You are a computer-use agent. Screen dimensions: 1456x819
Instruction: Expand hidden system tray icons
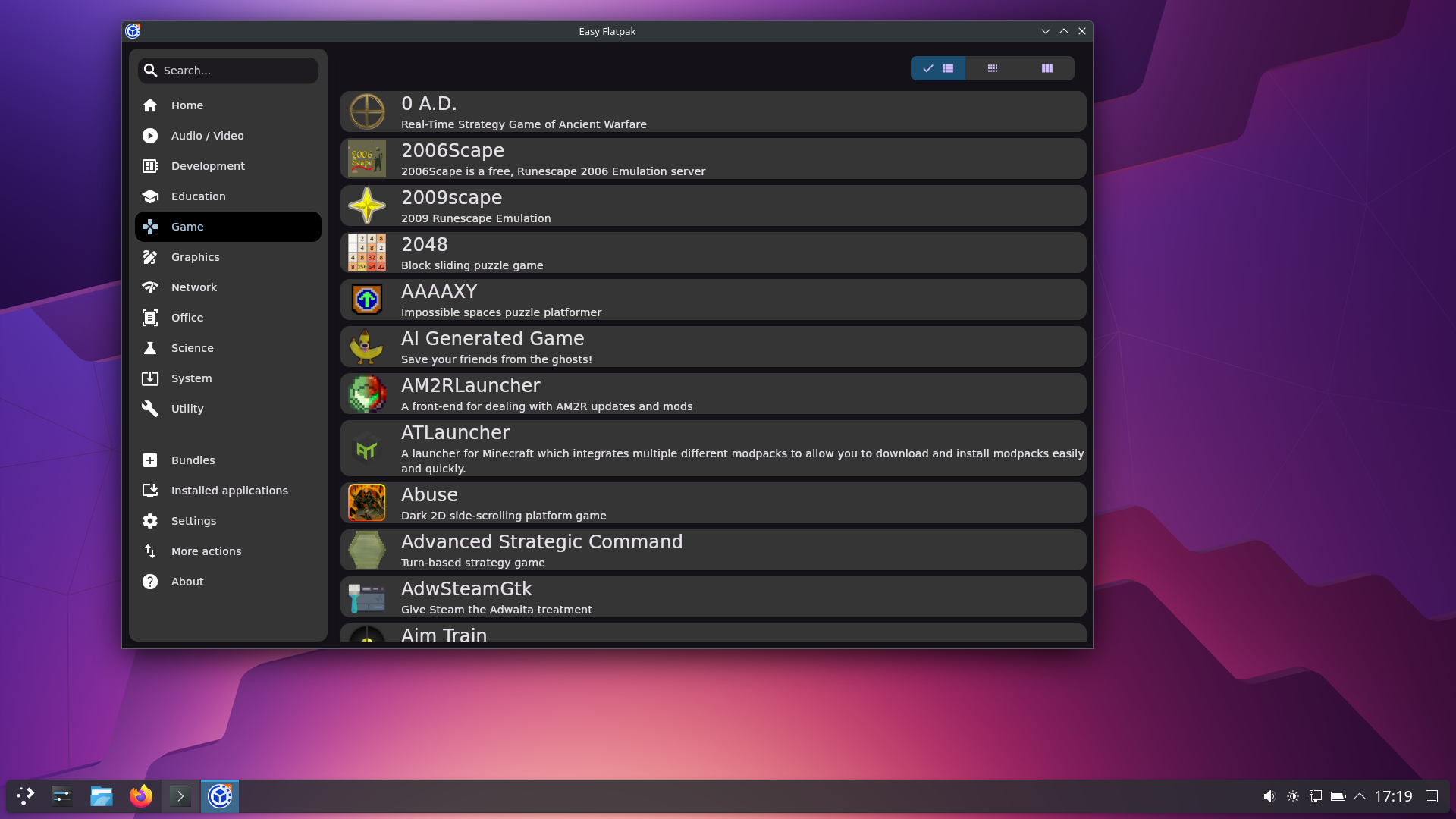coord(1360,796)
